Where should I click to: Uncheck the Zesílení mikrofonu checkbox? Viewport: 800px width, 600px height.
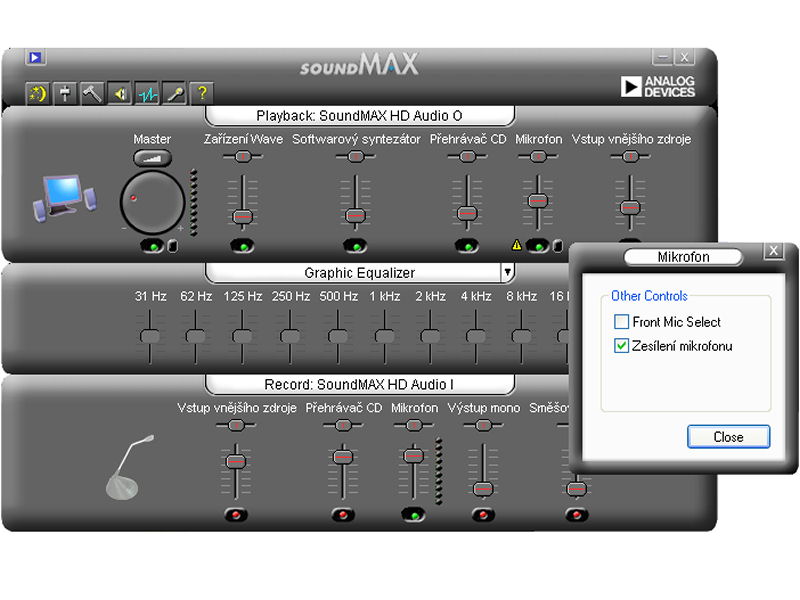[621, 345]
